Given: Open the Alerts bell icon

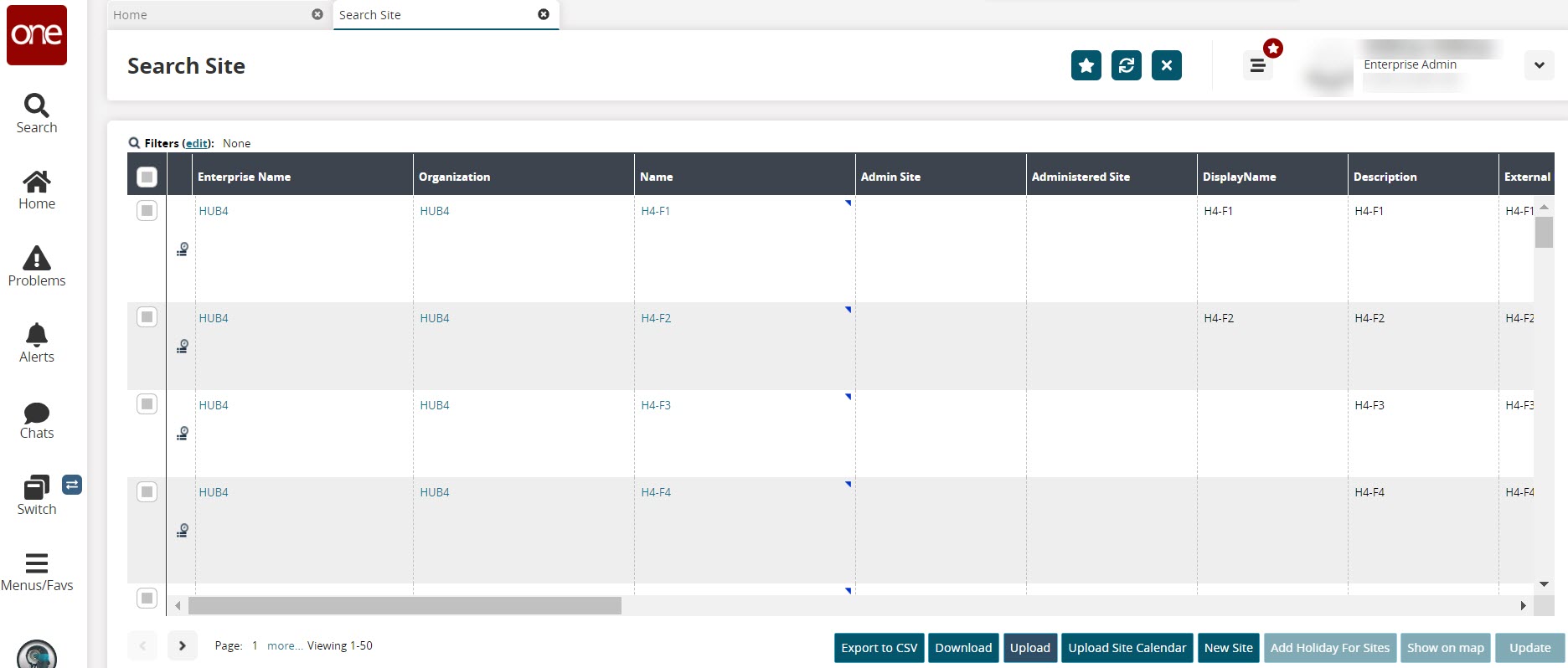Looking at the screenshot, I should pyautogui.click(x=37, y=342).
